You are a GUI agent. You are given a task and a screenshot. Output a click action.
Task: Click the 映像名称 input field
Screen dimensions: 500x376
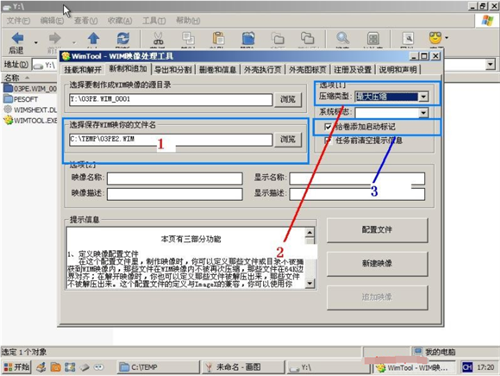coord(175,178)
